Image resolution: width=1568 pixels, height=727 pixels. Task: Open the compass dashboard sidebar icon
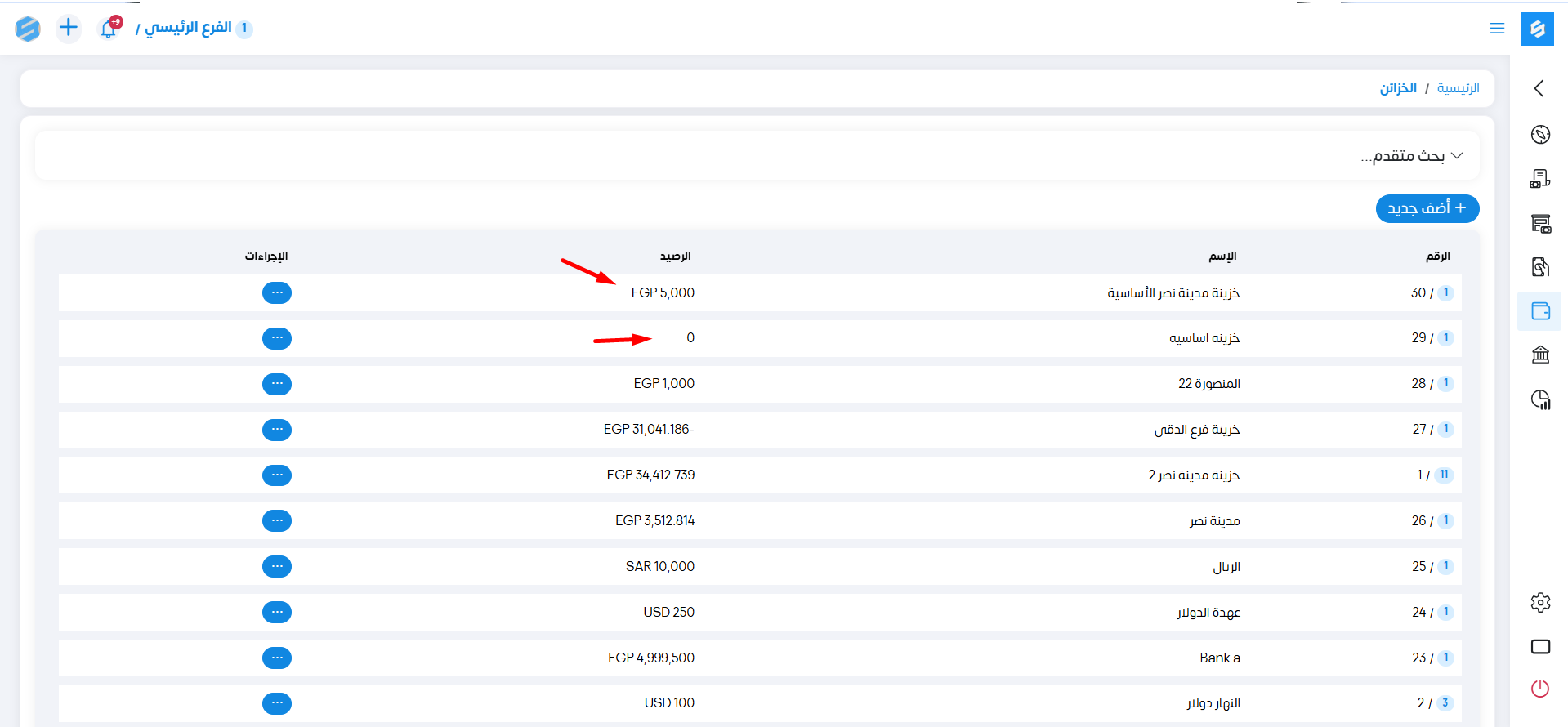[1540, 135]
